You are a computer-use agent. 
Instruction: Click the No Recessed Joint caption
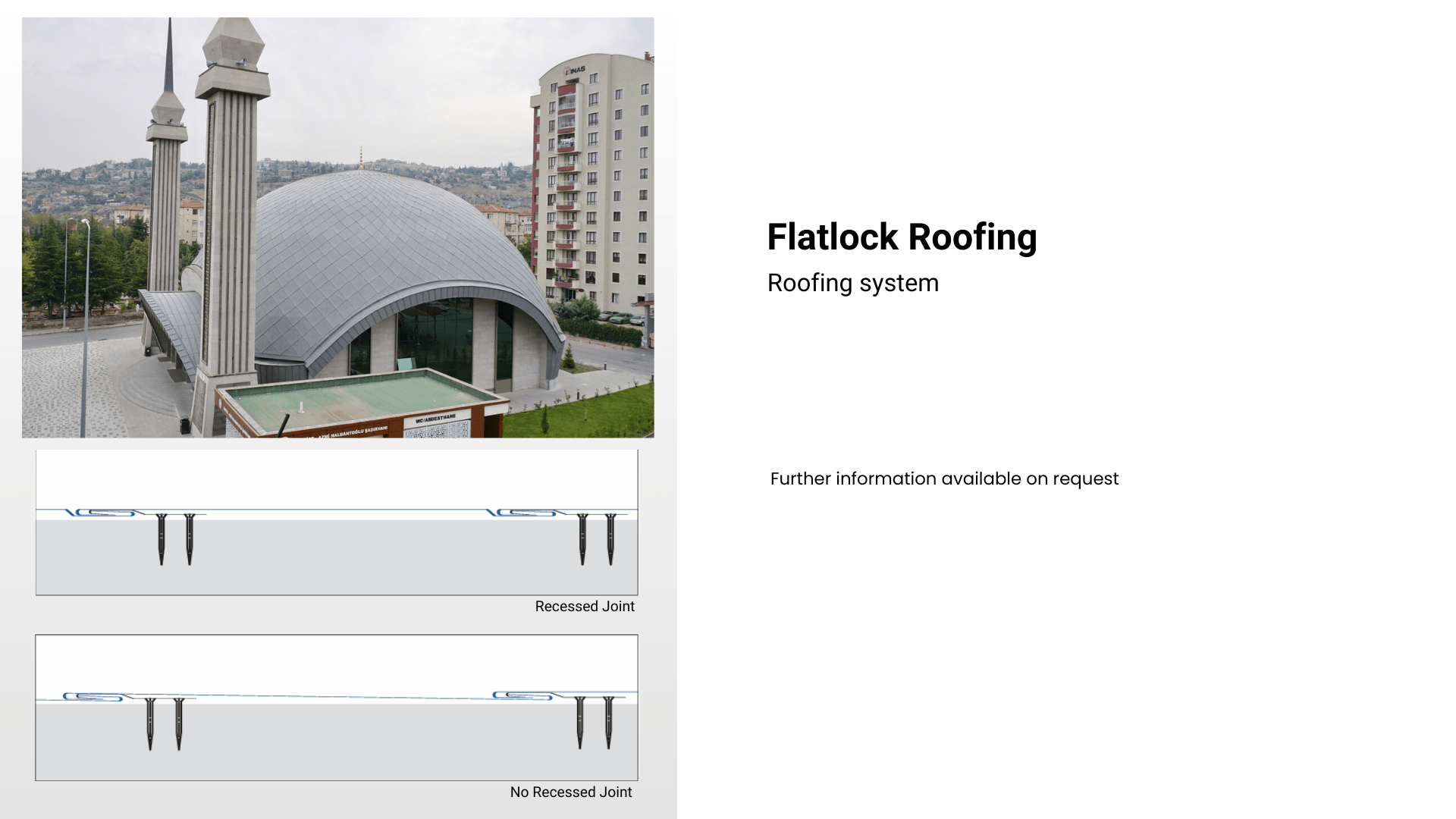point(570,792)
